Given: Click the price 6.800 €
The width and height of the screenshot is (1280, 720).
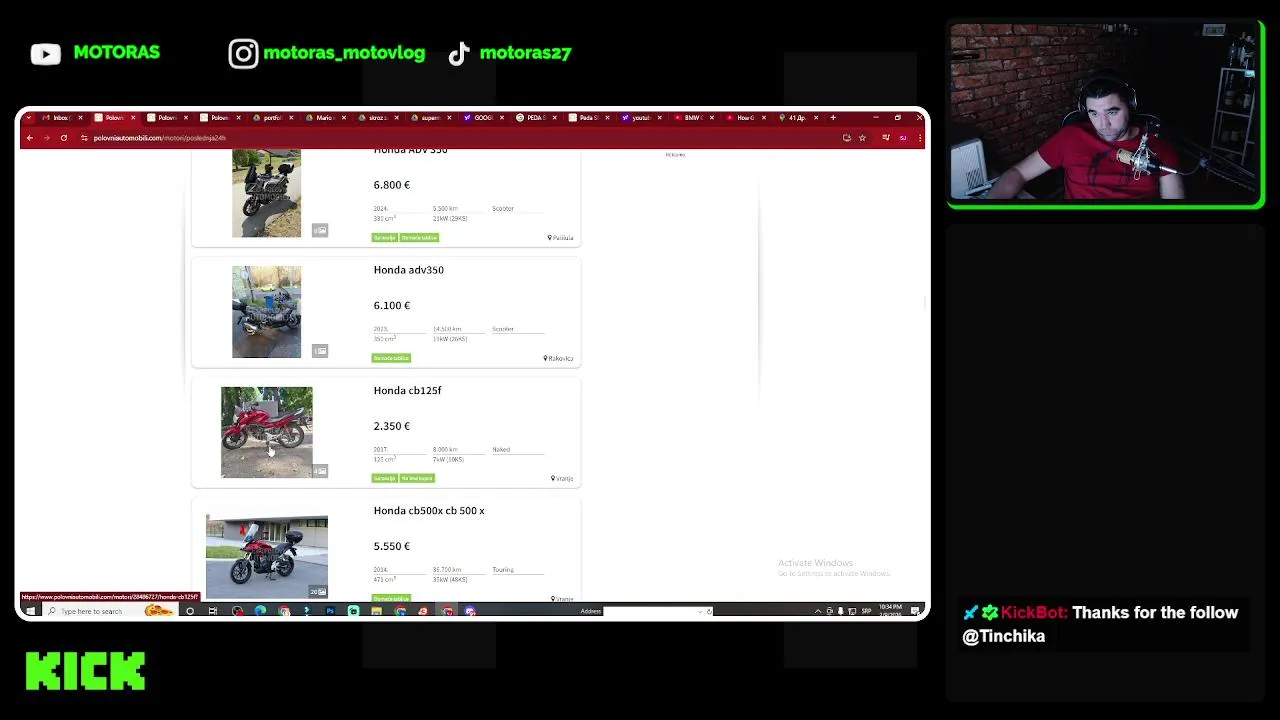Looking at the screenshot, I should point(391,185).
